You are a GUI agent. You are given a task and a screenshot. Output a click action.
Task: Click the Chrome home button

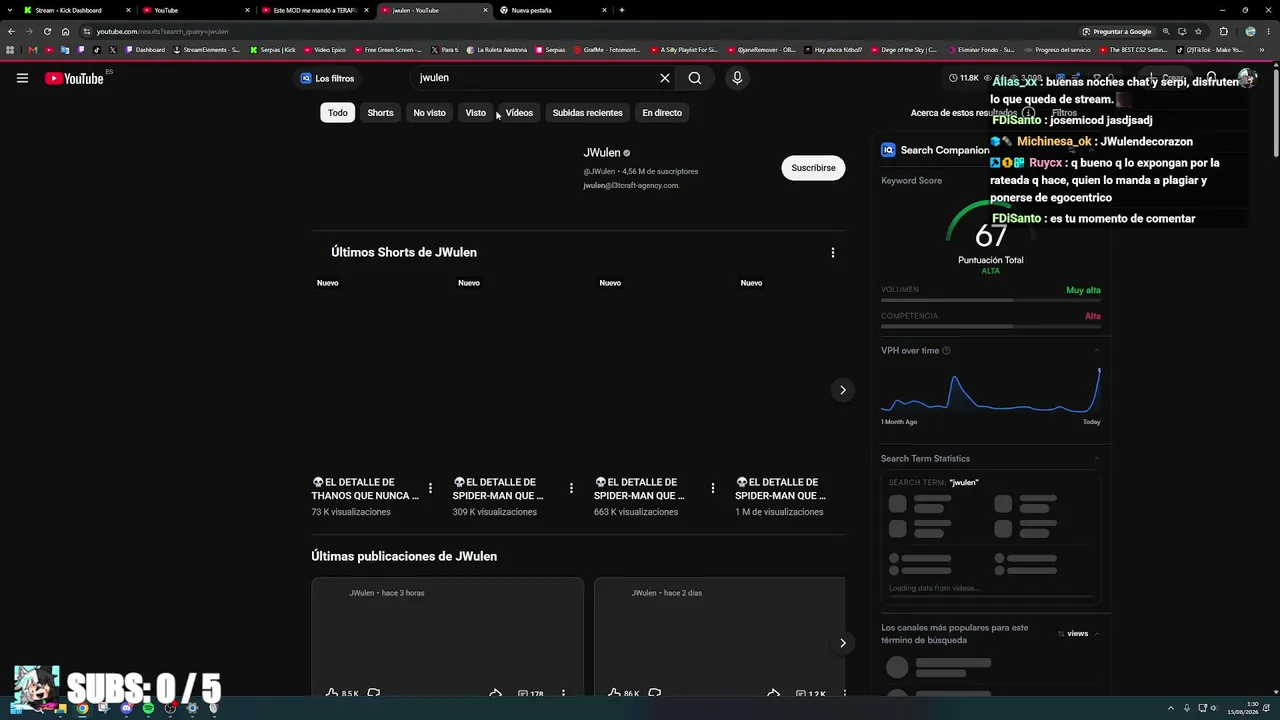tap(66, 32)
